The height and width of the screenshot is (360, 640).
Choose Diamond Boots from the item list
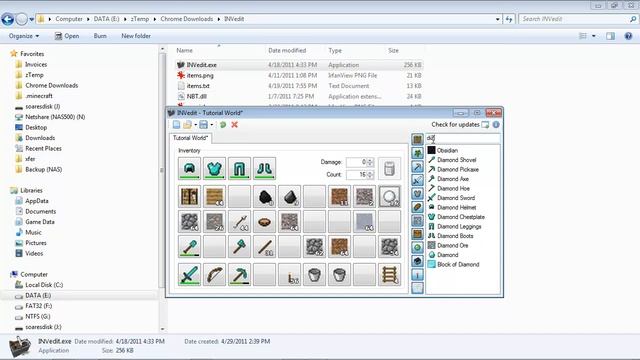point(455,236)
